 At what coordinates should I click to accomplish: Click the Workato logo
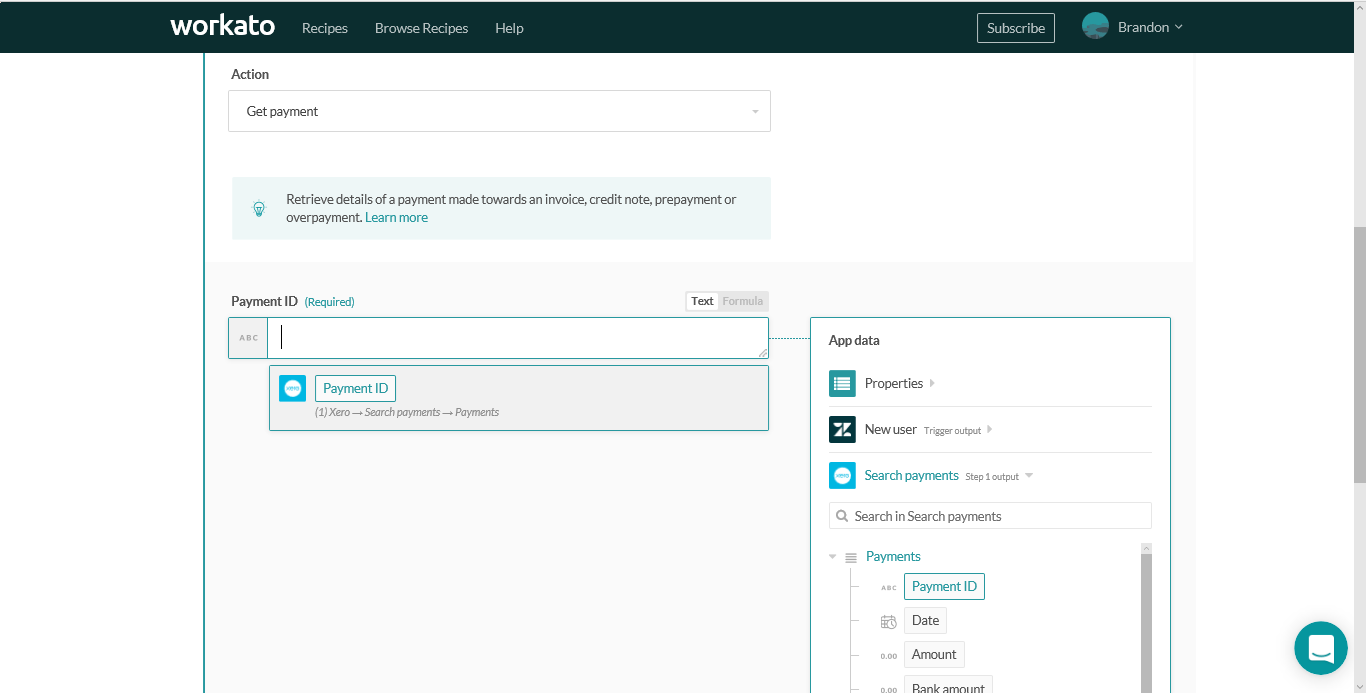(222, 26)
